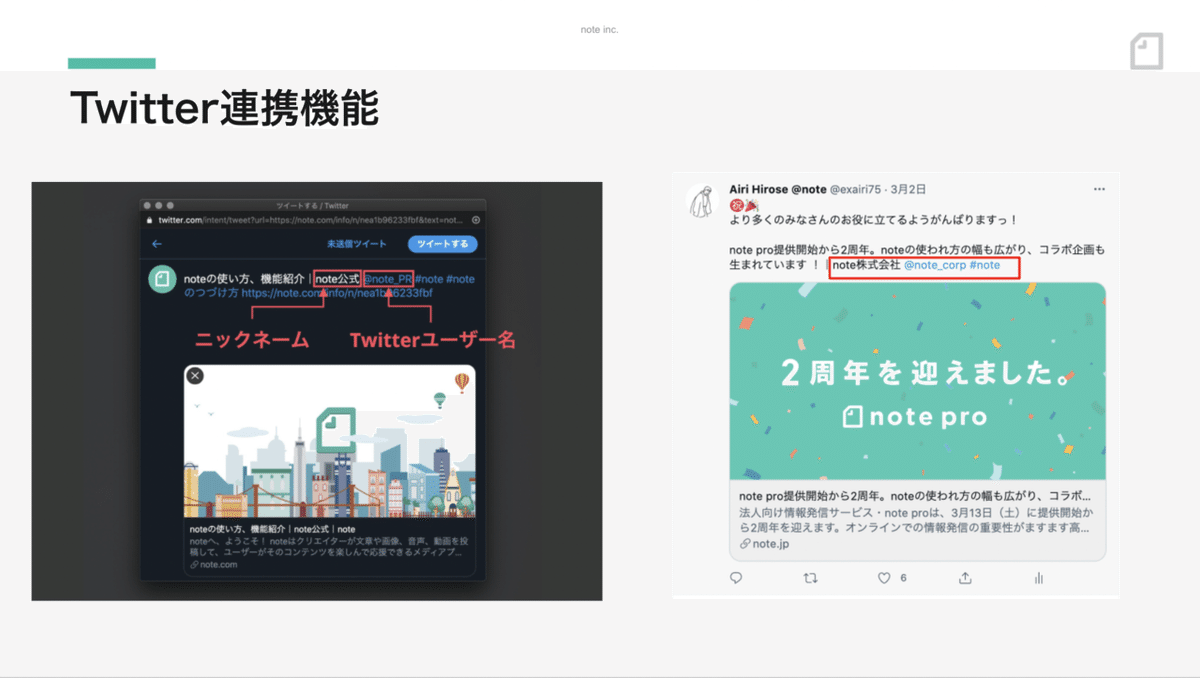
Task: Remove the card image with X button
Action: click(195, 376)
